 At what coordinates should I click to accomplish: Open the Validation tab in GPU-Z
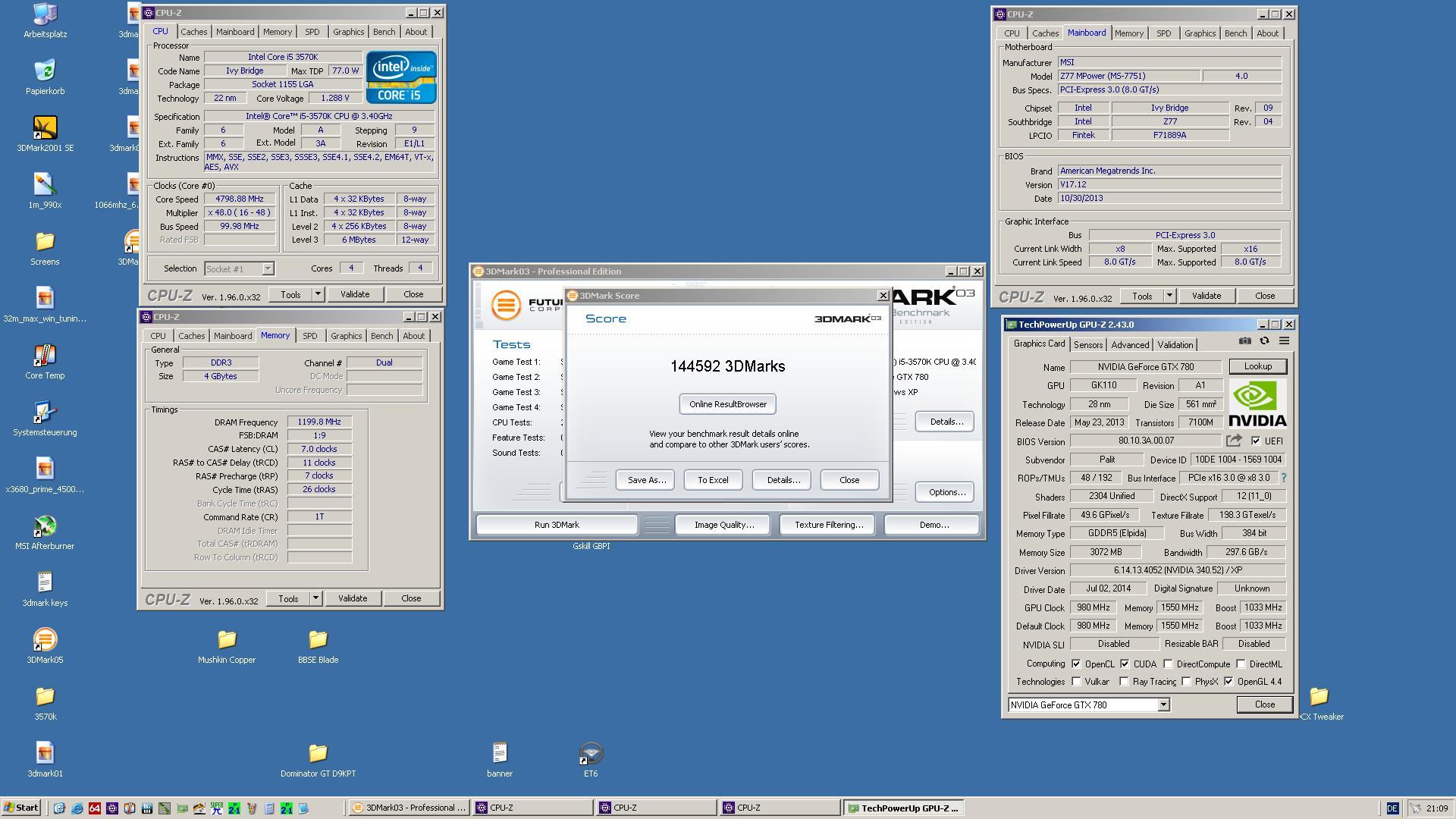(x=1175, y=345)
